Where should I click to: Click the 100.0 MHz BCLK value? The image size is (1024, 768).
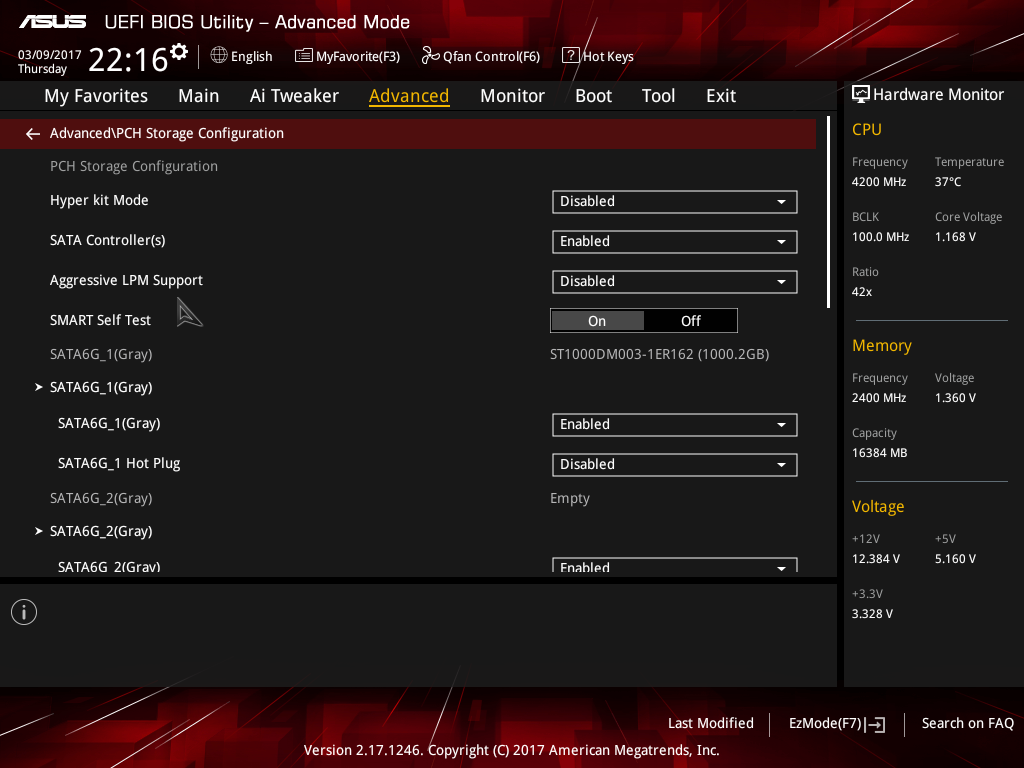pos(880,237)
